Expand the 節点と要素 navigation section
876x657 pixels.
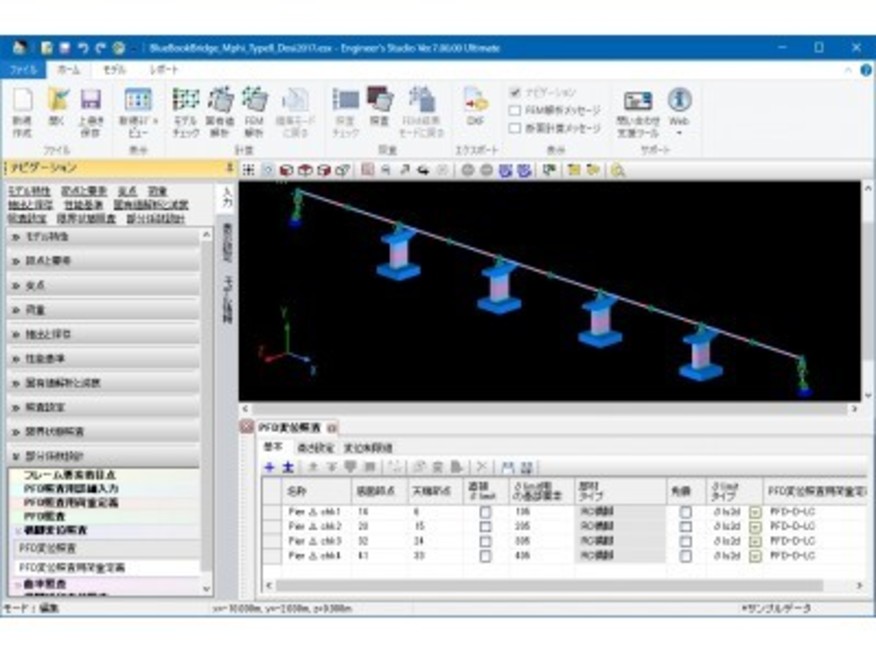pyautogui.click(x=104, y=261)
